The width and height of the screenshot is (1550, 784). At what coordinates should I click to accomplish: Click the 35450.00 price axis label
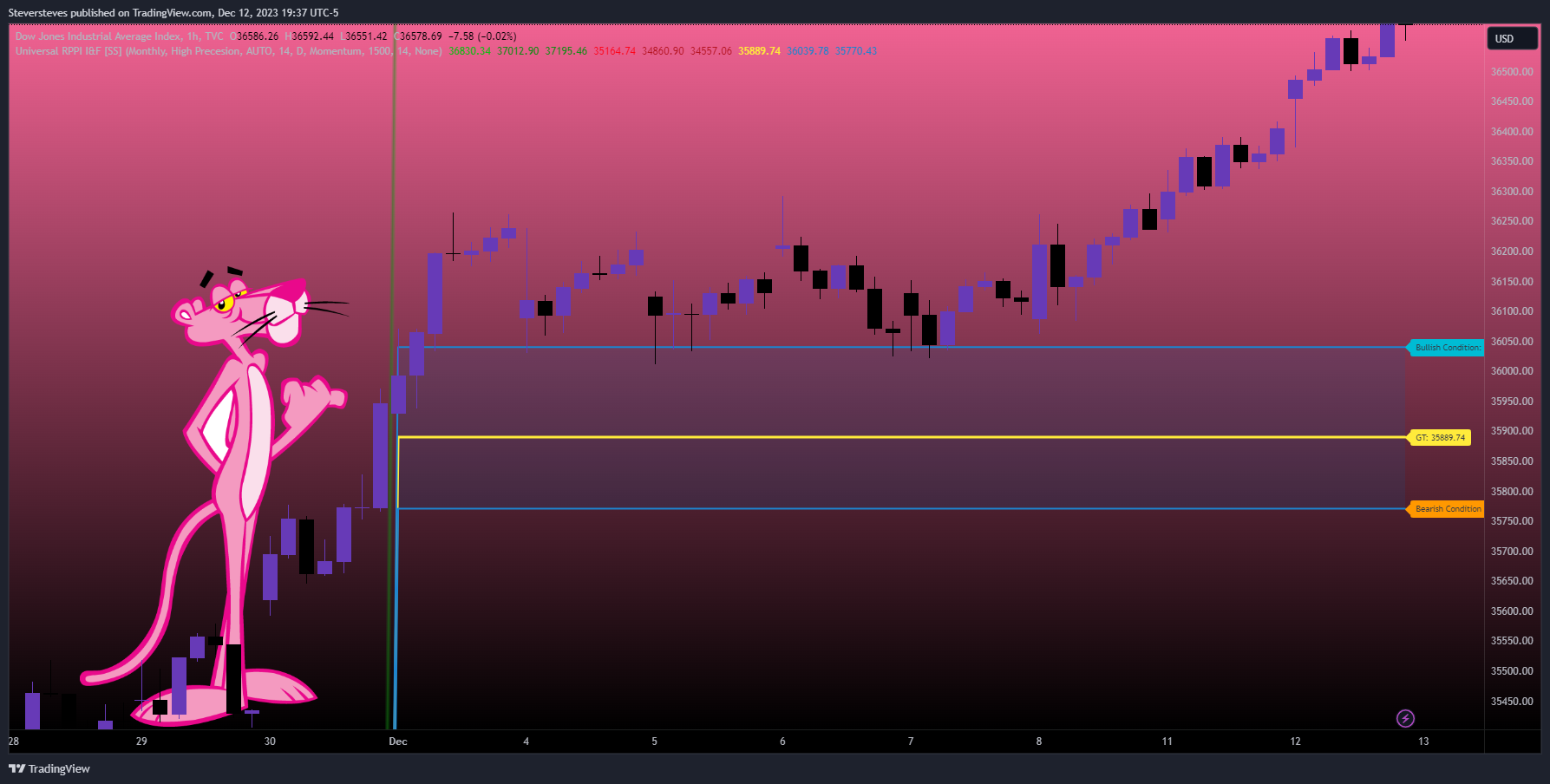[x=1512, y=702]
